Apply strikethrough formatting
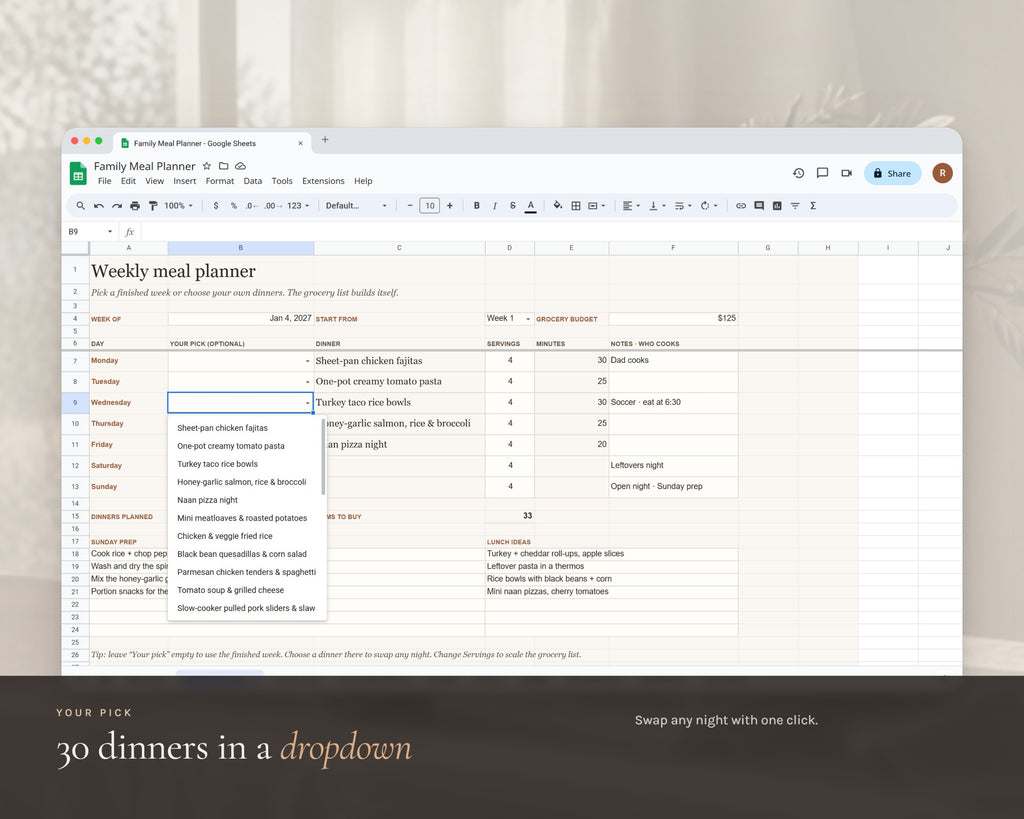Viewport: 1024px width, 819px height. coord(513,206)
